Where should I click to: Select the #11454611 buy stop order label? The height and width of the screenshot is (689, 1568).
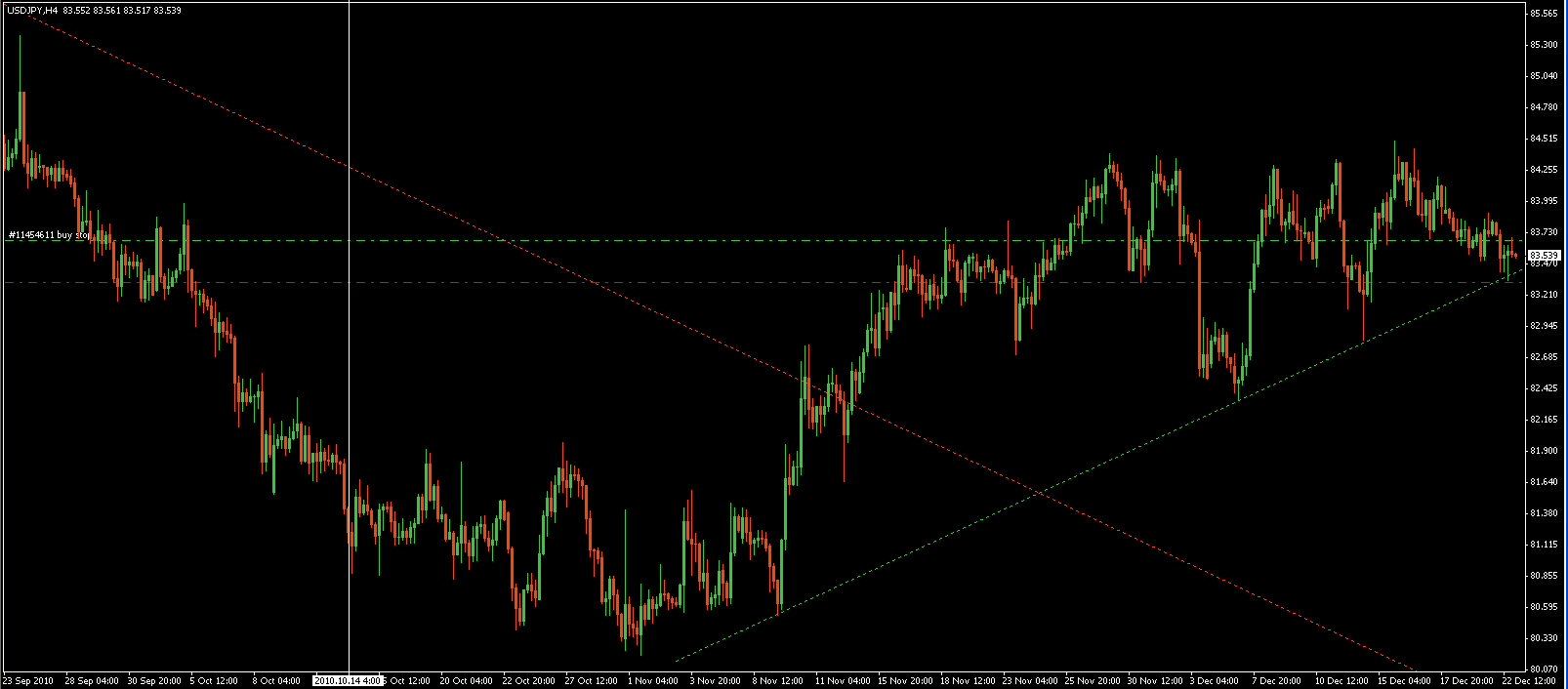pos(49,235)
